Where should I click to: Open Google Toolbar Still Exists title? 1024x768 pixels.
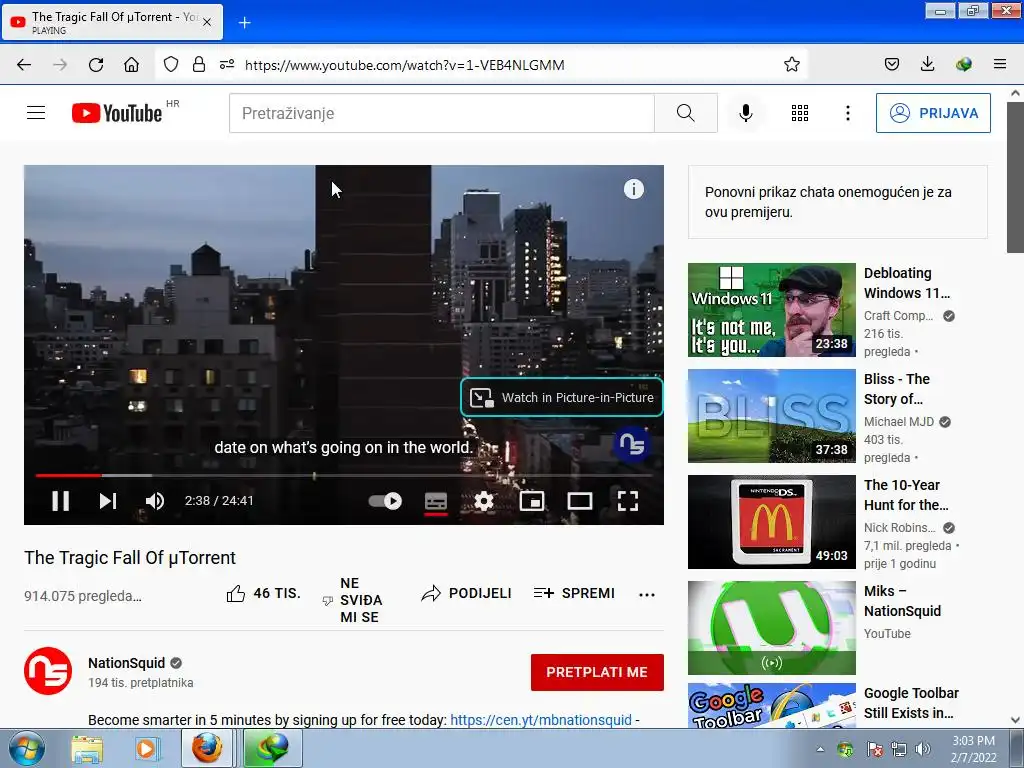click(911, 703)
